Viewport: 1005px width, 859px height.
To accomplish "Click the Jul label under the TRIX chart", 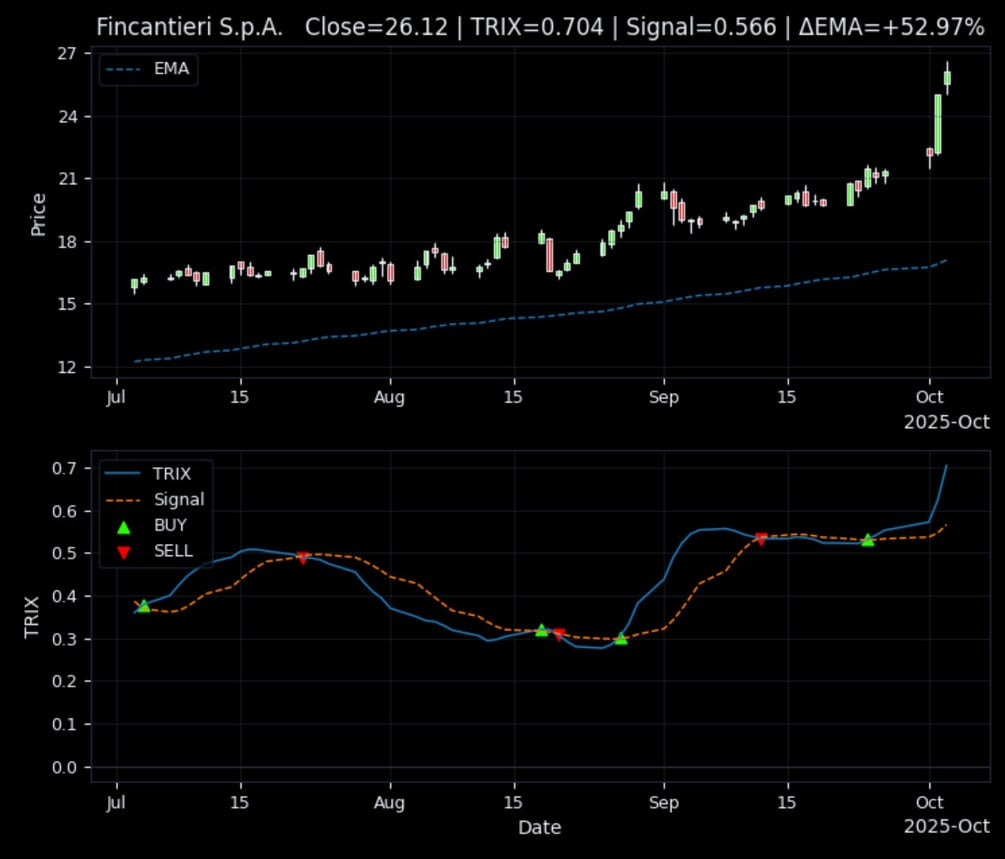I will (116, 802).
